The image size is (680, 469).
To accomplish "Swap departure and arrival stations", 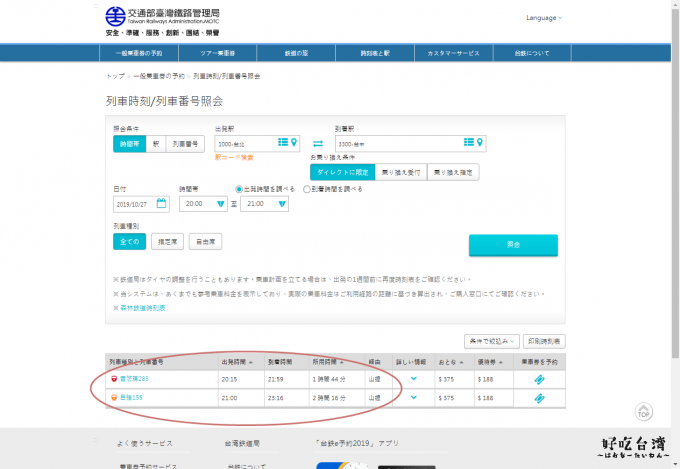I will click(318, 143).
